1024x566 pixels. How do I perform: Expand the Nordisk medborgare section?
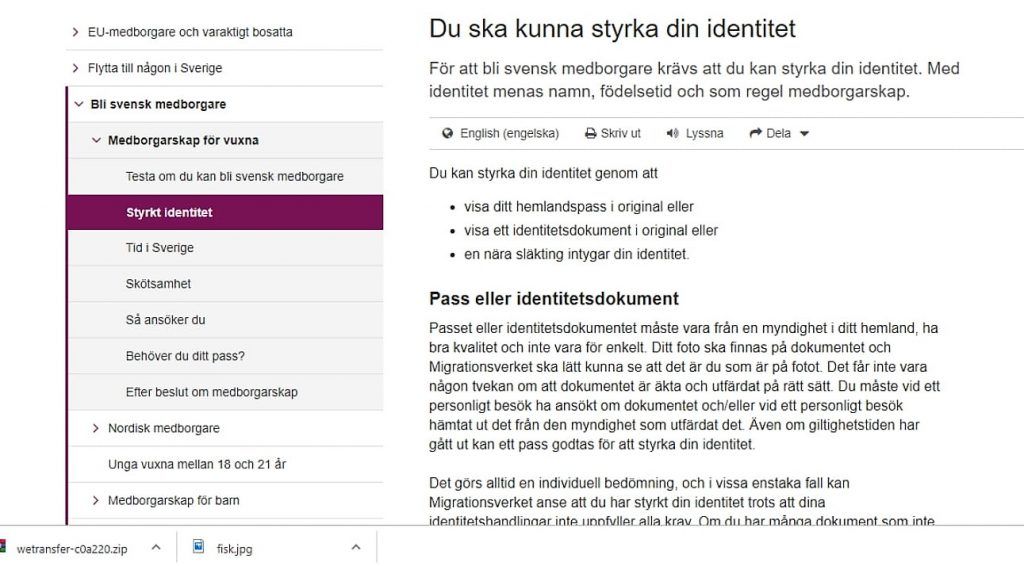[x=96, y=428]
